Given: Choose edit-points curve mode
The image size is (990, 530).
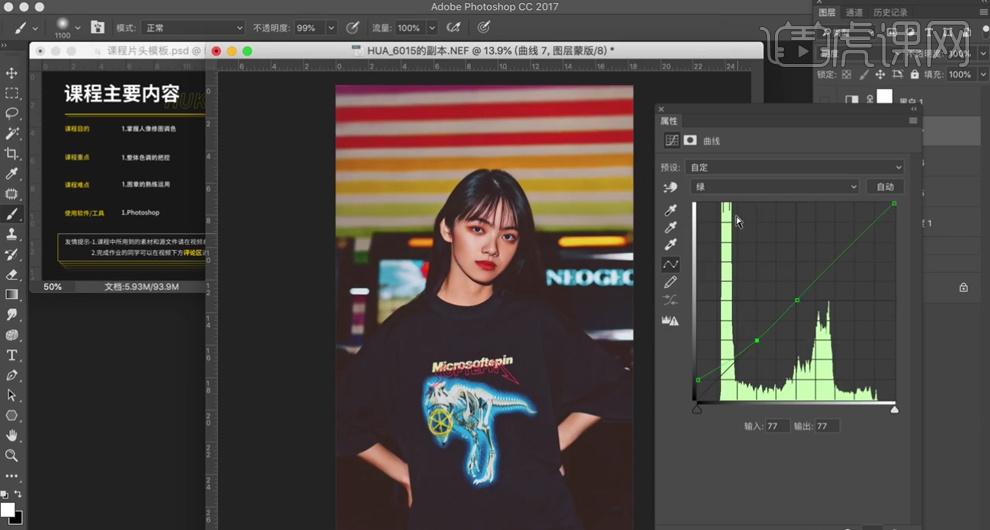Looking at the screenshot, I should pyautogui.click(x=671, y=264).
